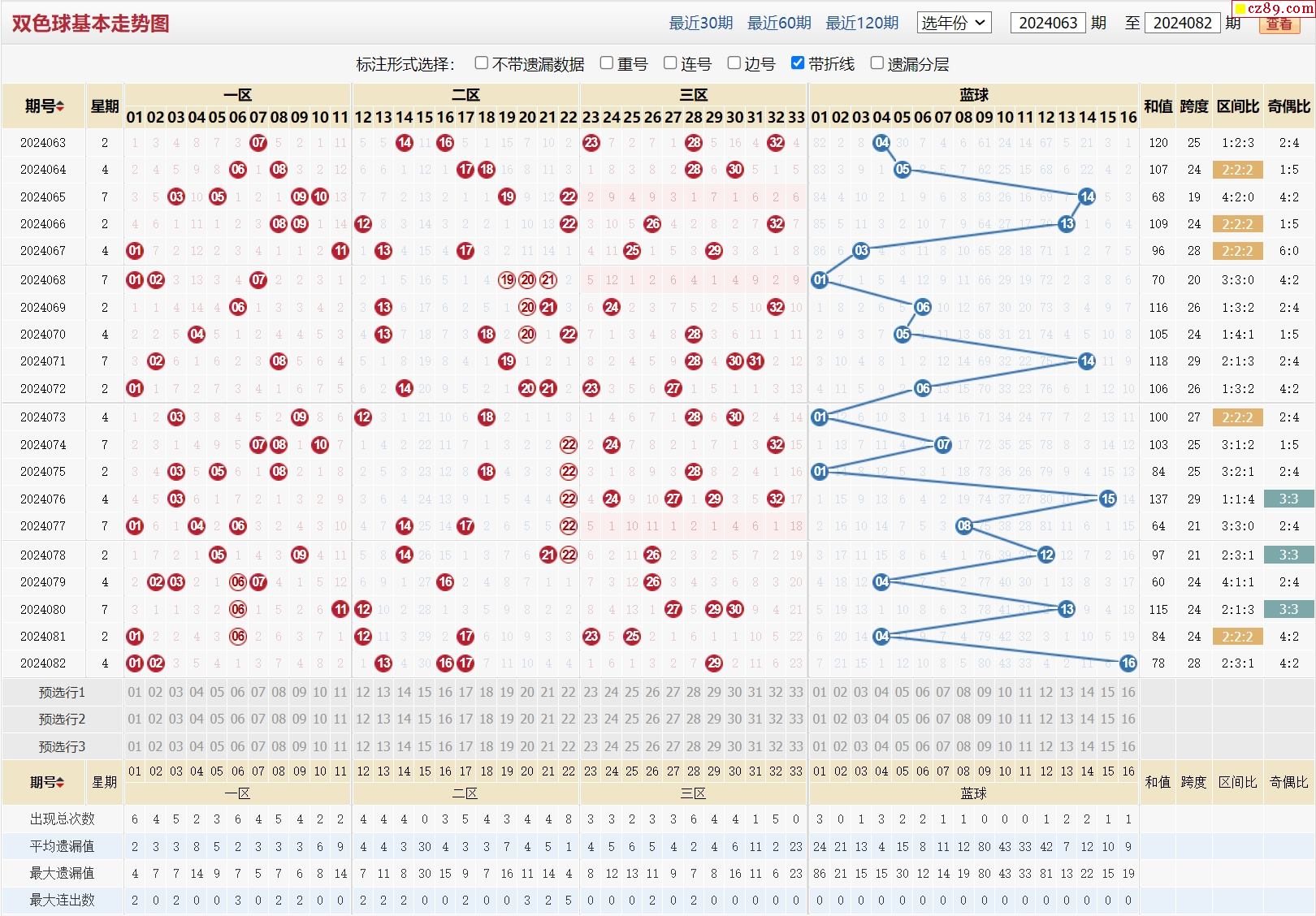Click the end period field 2024082
The image size is (1316, 916).
(1182, 23)
